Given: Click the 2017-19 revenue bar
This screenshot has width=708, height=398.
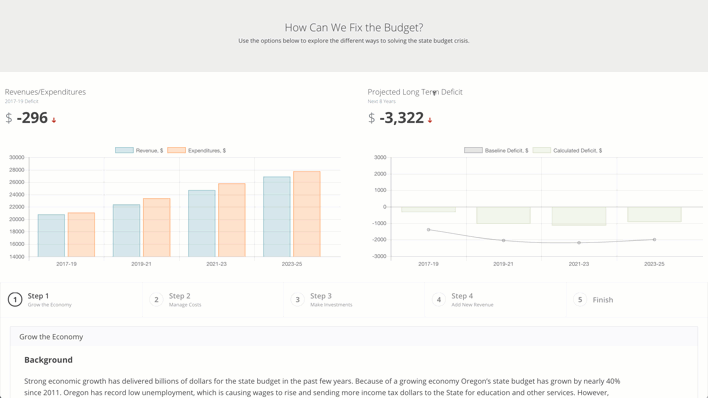Looking at the screenshot, I should point(51,235).
